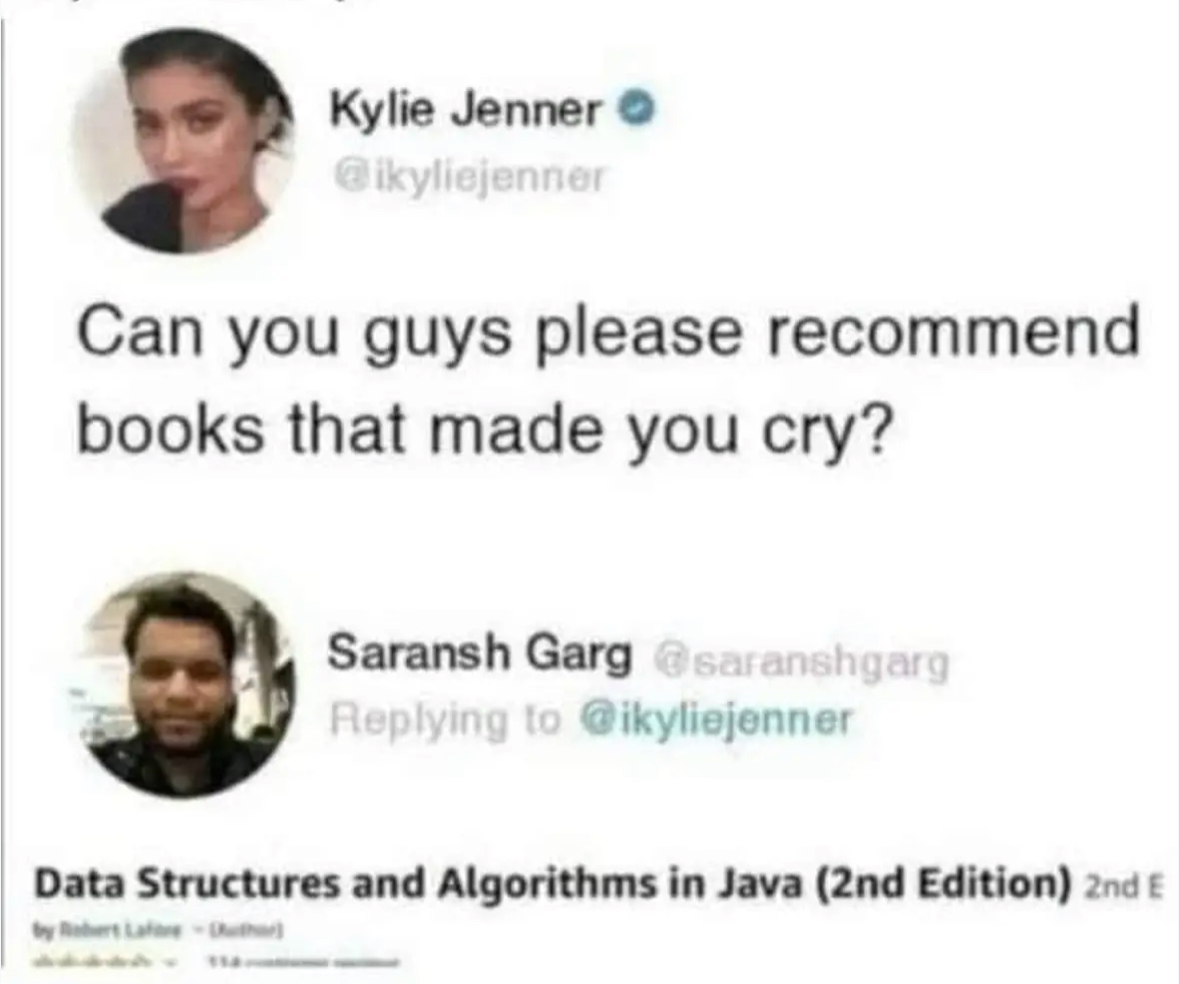This screenshot has width=1179, height=984.
Task: Expand the author dropdown arrow beside Robert Lafore
Action: (199, 931)
